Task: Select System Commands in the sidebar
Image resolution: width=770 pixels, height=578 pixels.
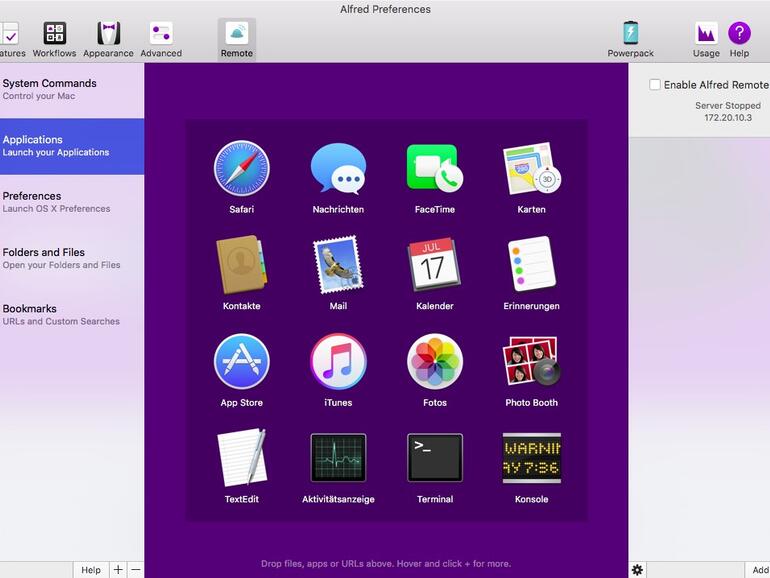Action: [72, 90]
